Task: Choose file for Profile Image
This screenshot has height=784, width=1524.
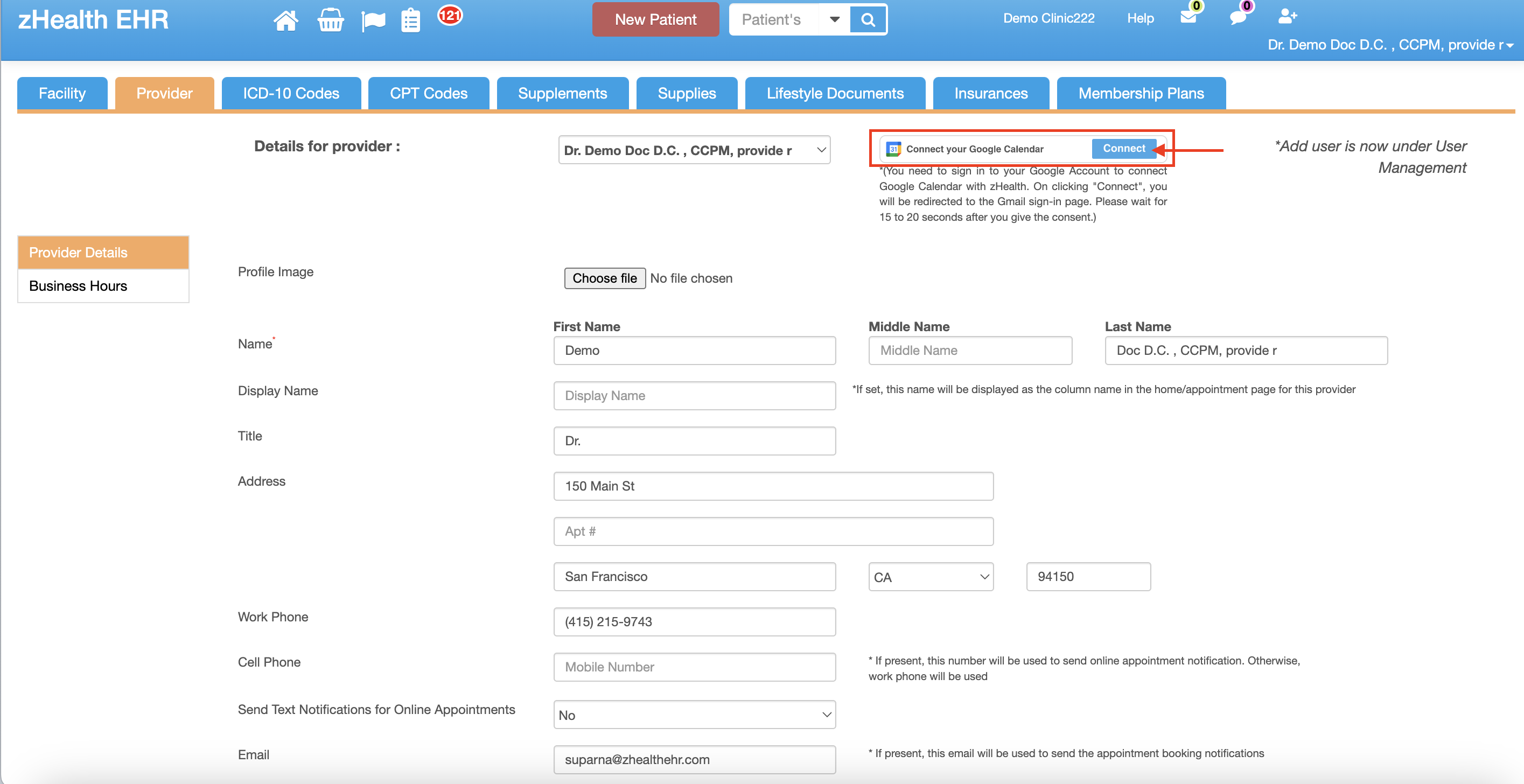Action: coord(605,278)
